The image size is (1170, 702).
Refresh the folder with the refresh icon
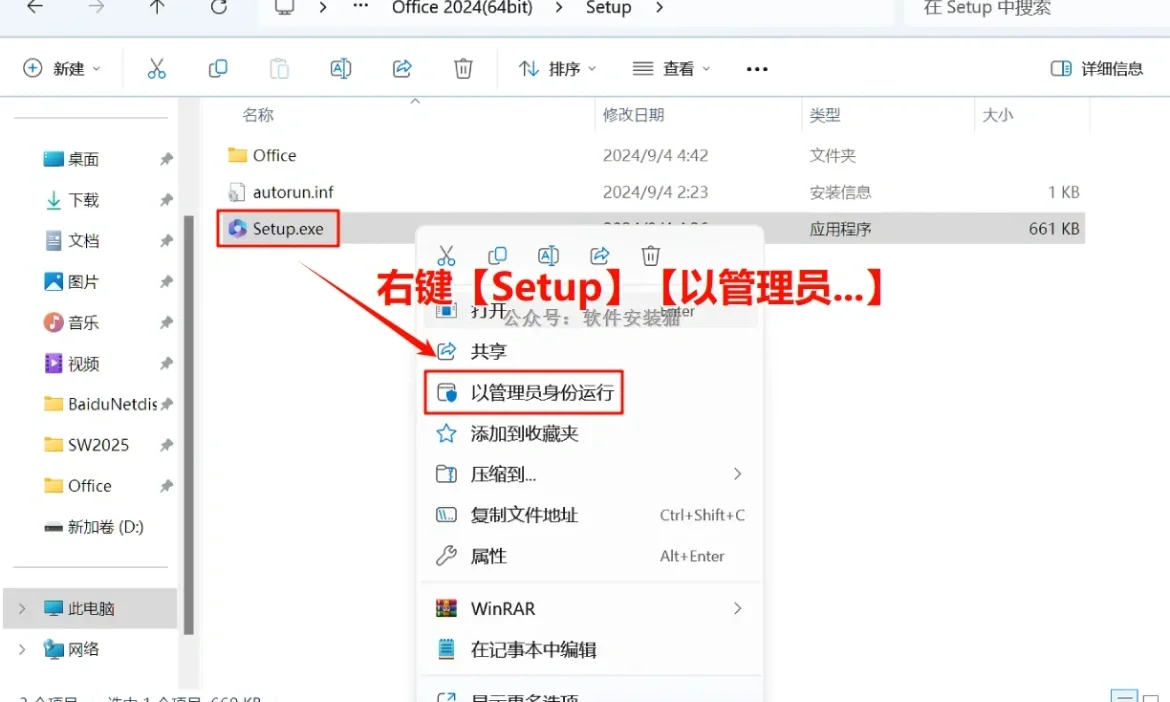[218, 8]
